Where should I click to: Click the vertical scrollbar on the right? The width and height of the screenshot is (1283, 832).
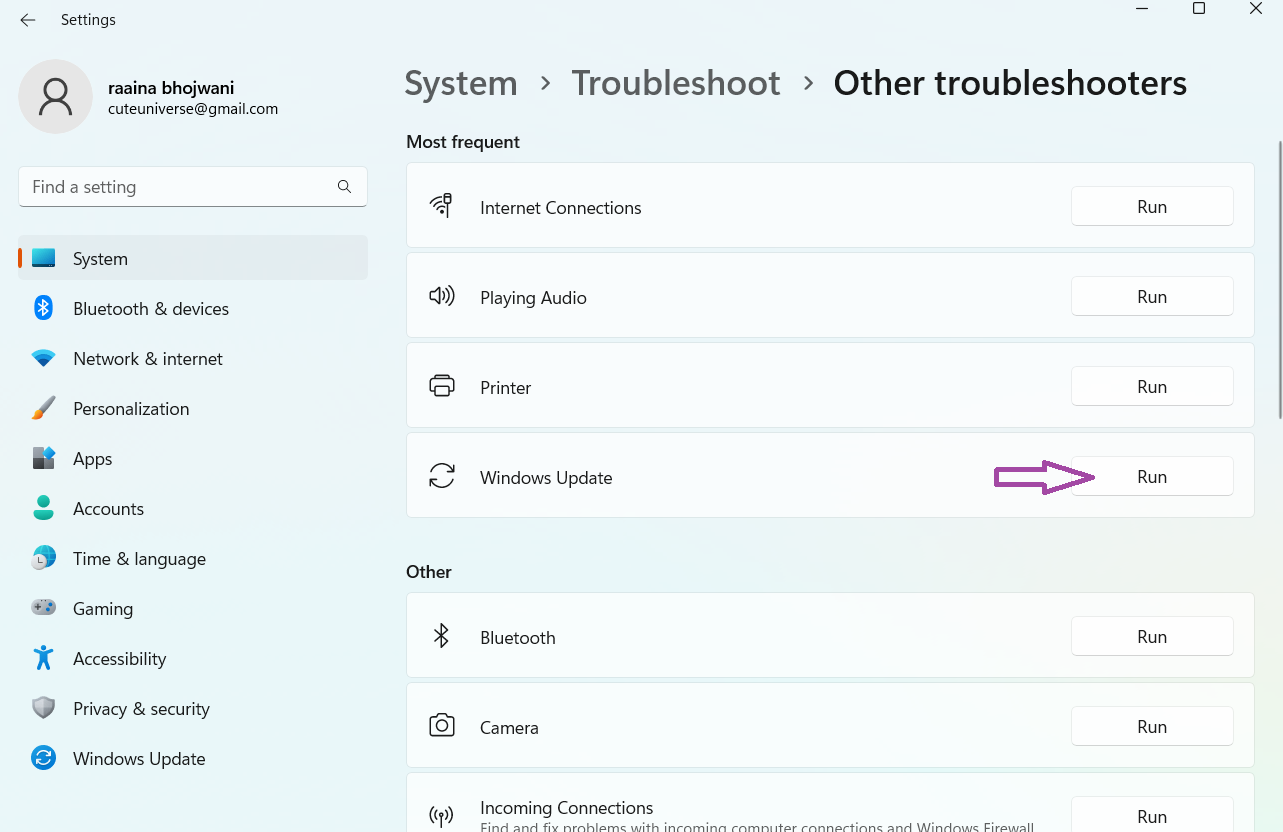tap(1279, 280)
